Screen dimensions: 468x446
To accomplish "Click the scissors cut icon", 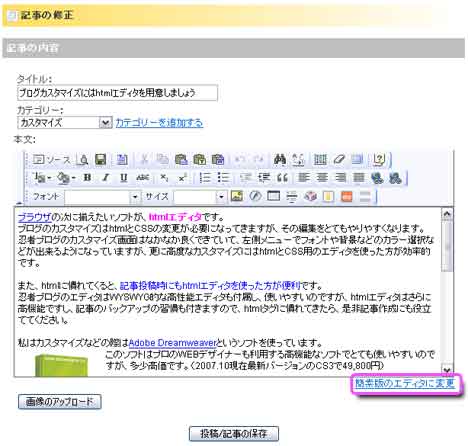I will [x=144, y=160].
